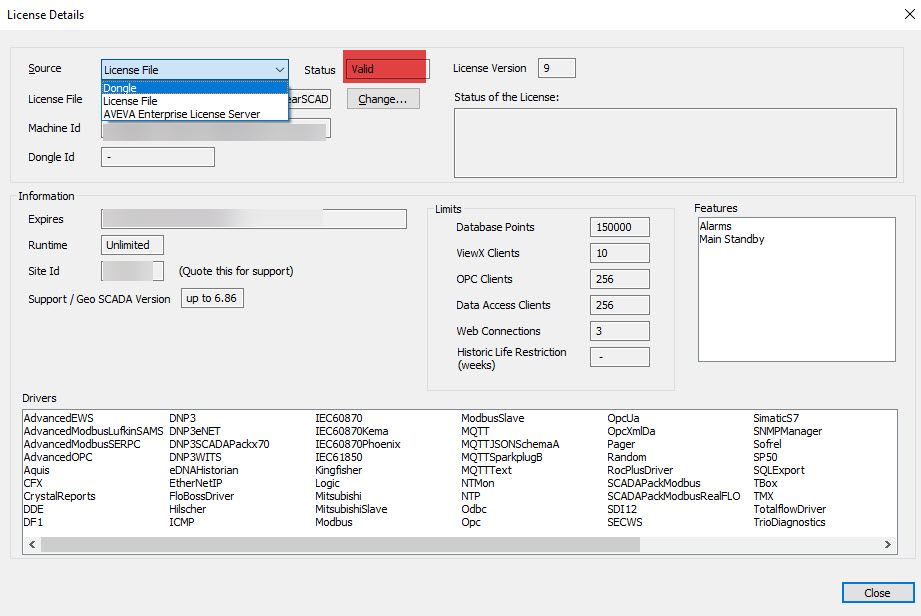The width and height of the screenshot is (921, 616).
Task: Click the Geo SCADA Version field
Action: coord(212,298)
